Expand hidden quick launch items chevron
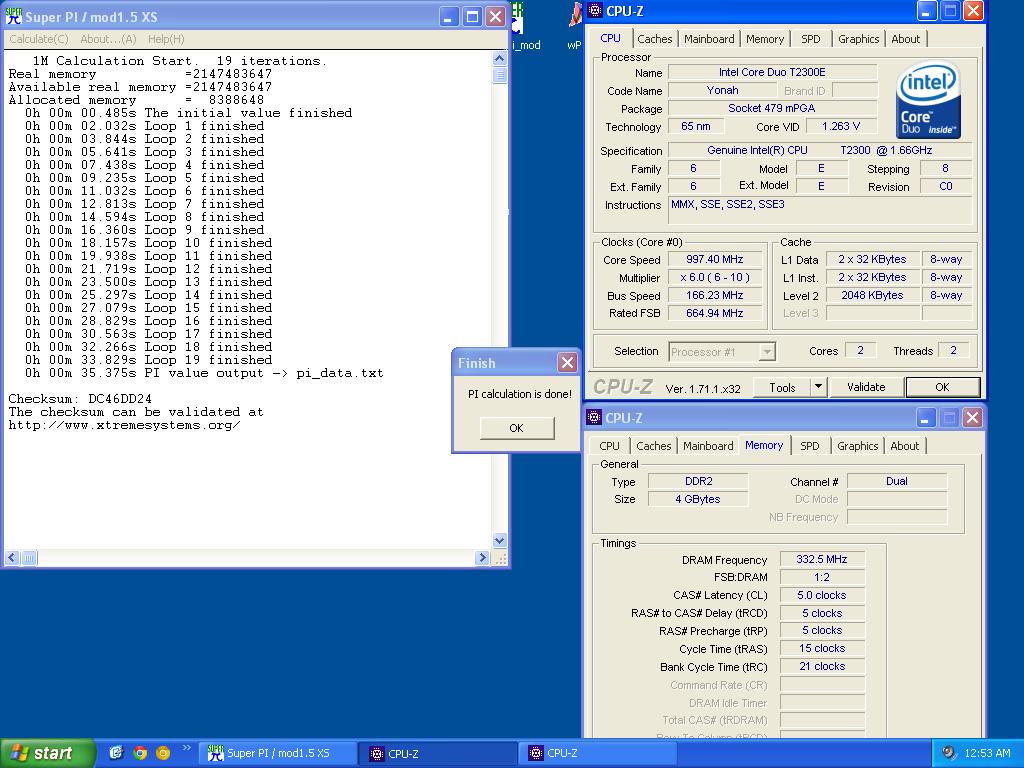 (187, 748)
